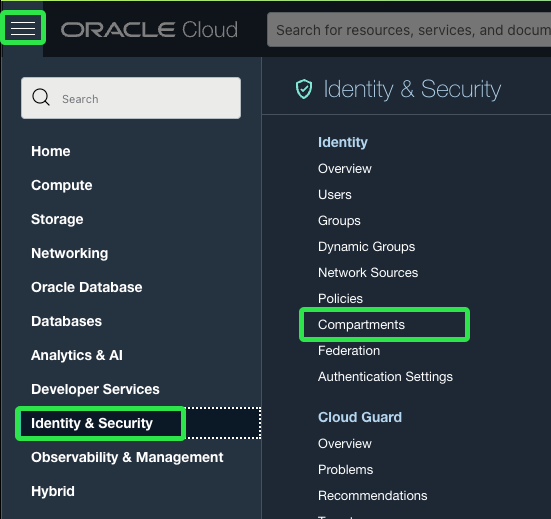Open Dynamic Groups
Image resolution: width=551 pixels, height=519 pixels.
pyautogui.click(x=367, y=247)
